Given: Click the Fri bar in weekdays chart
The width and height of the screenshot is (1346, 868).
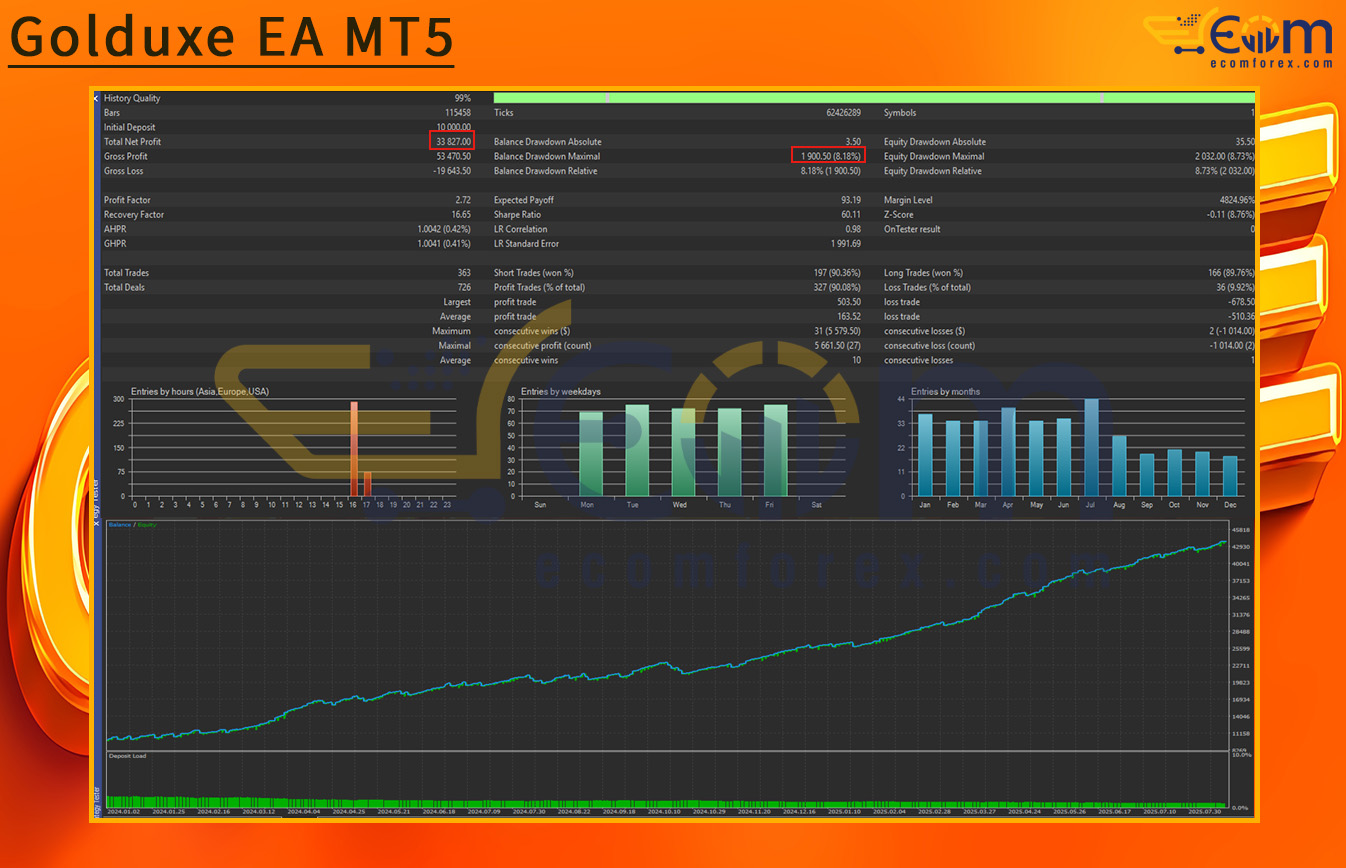Looking at the screenshot, I should pyautogui.click(x=775, y=450).
